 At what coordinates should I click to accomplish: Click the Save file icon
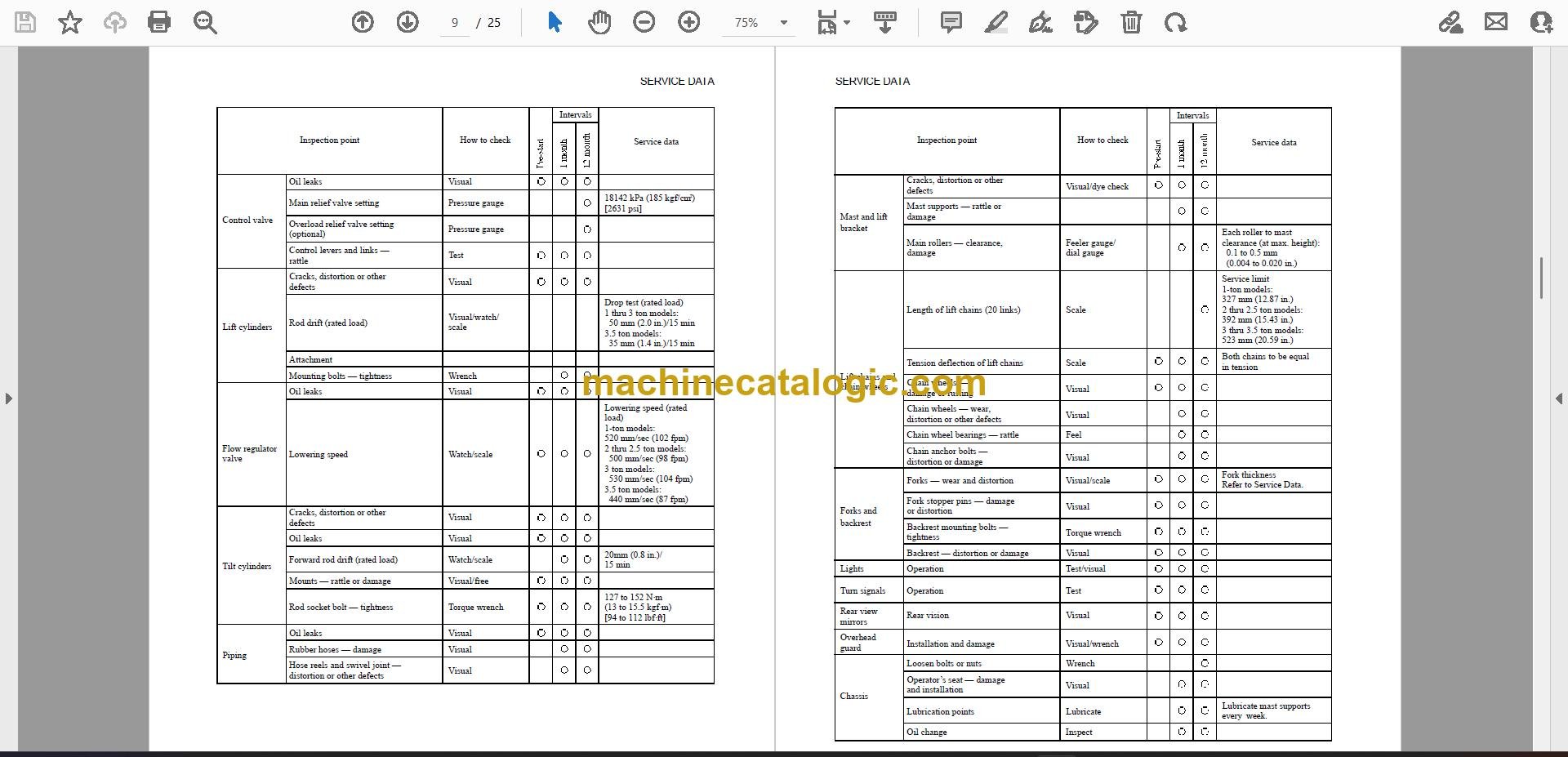click(25, 23)
